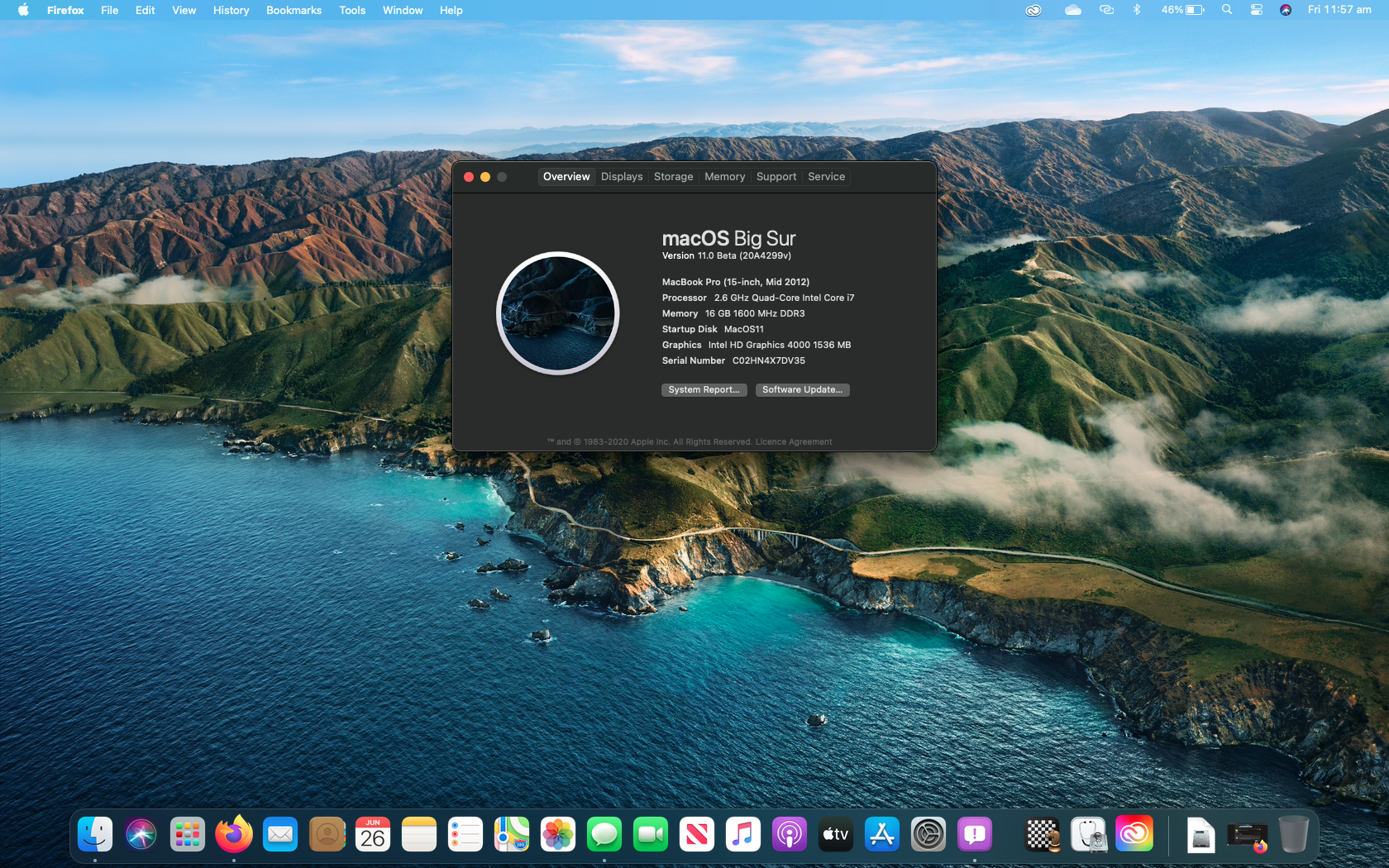Image resolution: width=1389 pixels, height=868 pixels.
Task: Open the Apple TV app in the Dock
Action: pos(836,835)
